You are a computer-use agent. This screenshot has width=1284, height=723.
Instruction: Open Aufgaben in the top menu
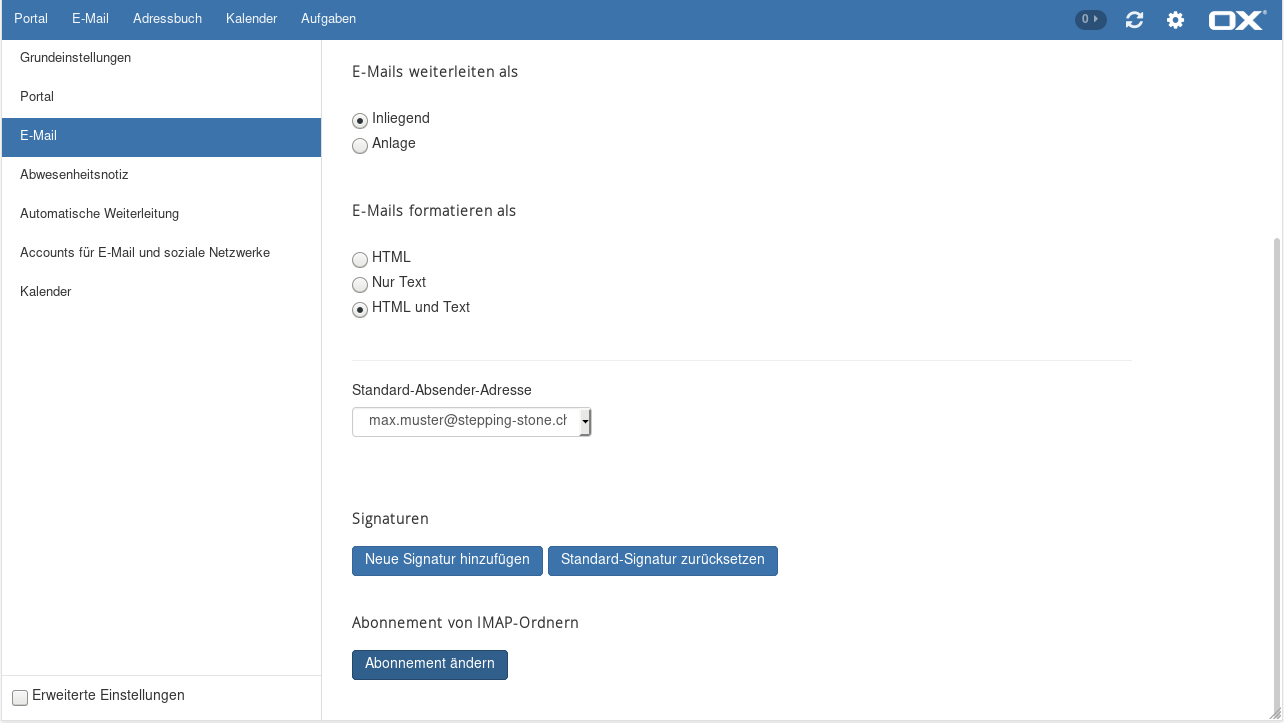pos(328,19)
